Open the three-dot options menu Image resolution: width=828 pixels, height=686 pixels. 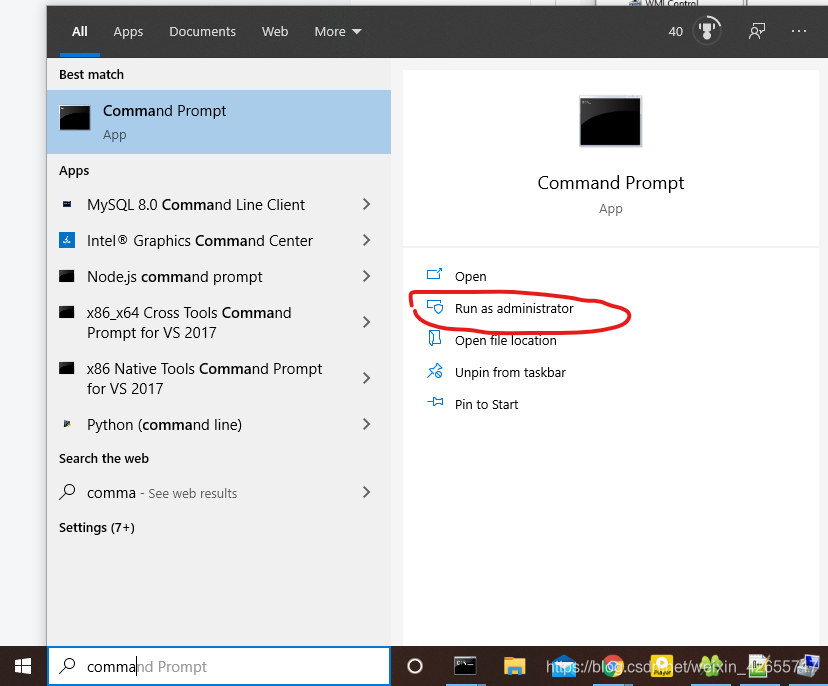(x=799, y=31)
